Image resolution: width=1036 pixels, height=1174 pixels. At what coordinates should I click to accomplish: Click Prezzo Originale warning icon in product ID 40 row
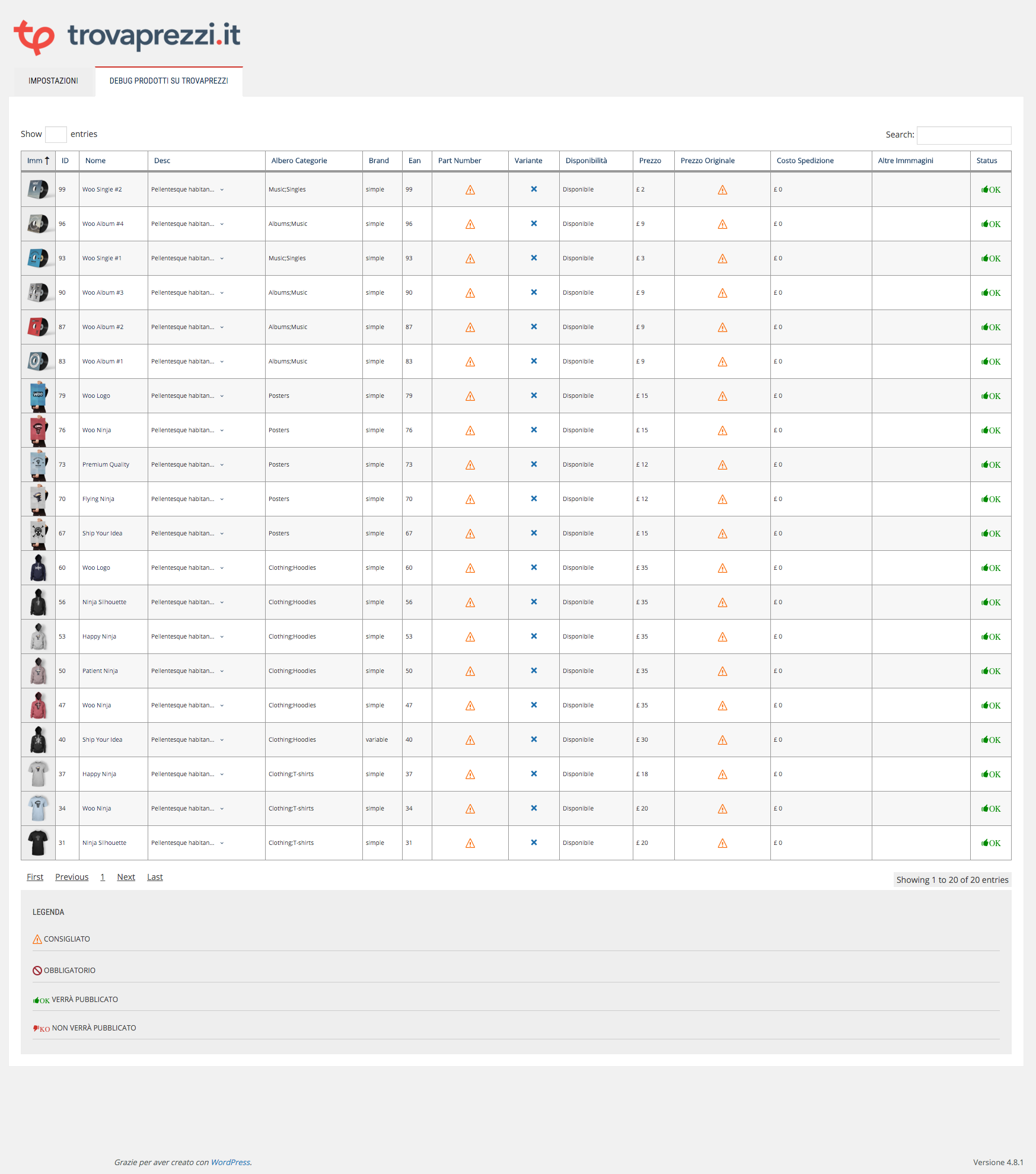pyautogui.click(x=722, y=740)
